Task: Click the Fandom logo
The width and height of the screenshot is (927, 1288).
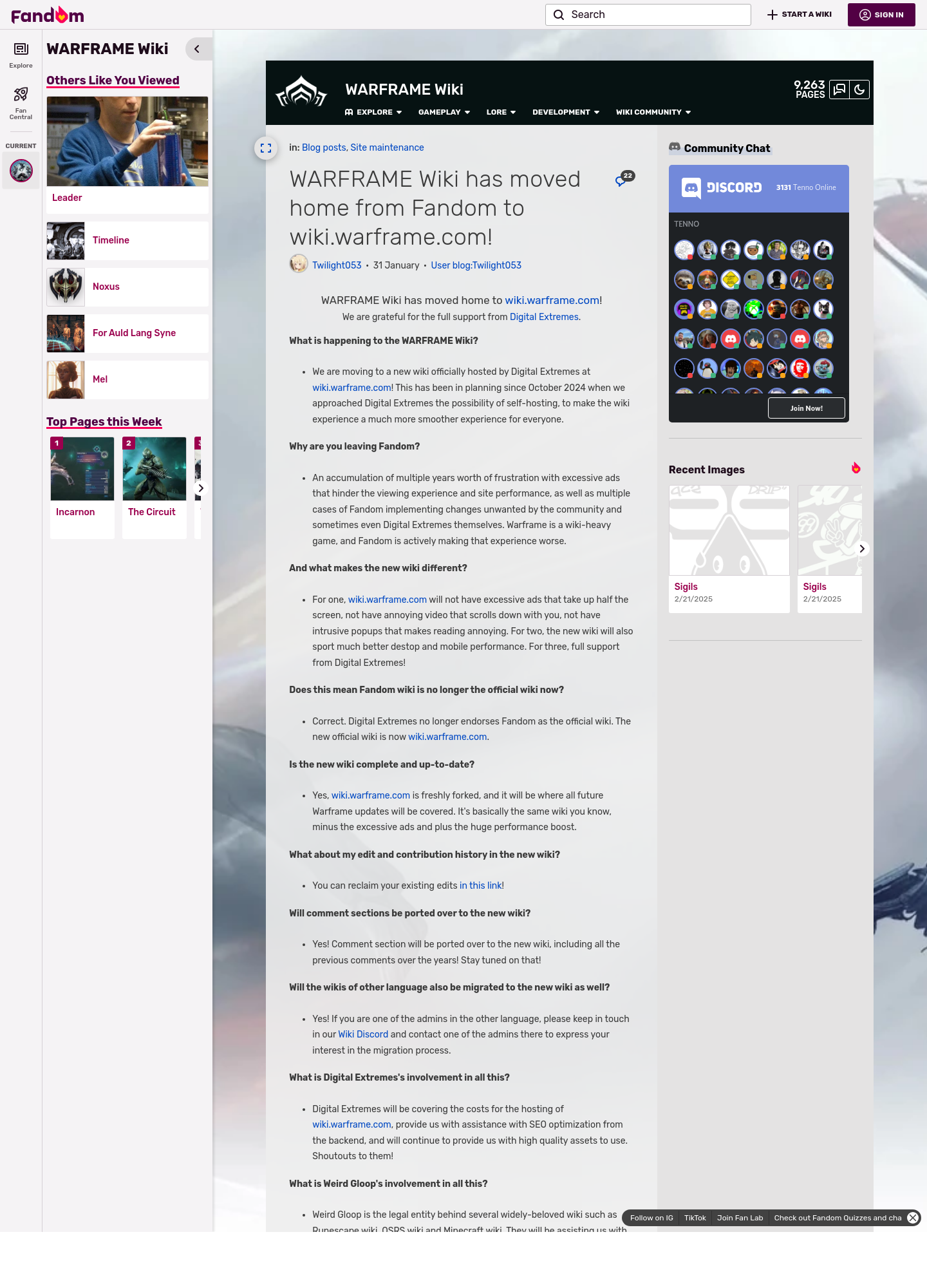Action: click(x=48, y=15)
